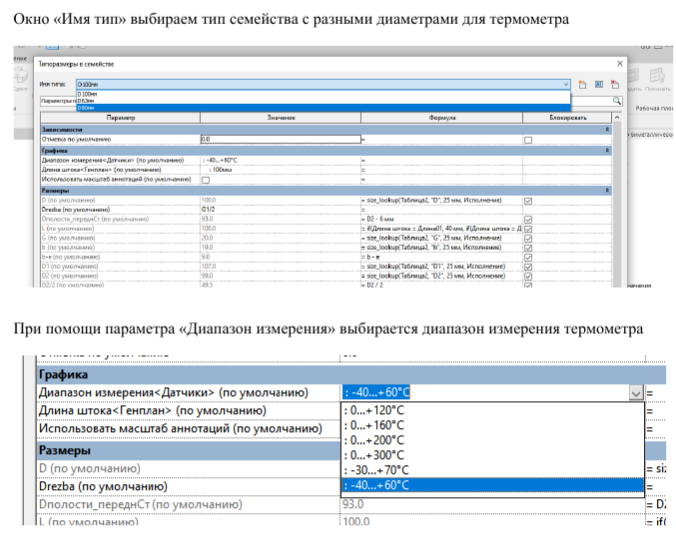The width and height of the screenshot is (676, 534).
Task: Toggle lock checkbox in the «D (по умолчанию)» row
Action: pyautogui.click(x=528, y=201)
